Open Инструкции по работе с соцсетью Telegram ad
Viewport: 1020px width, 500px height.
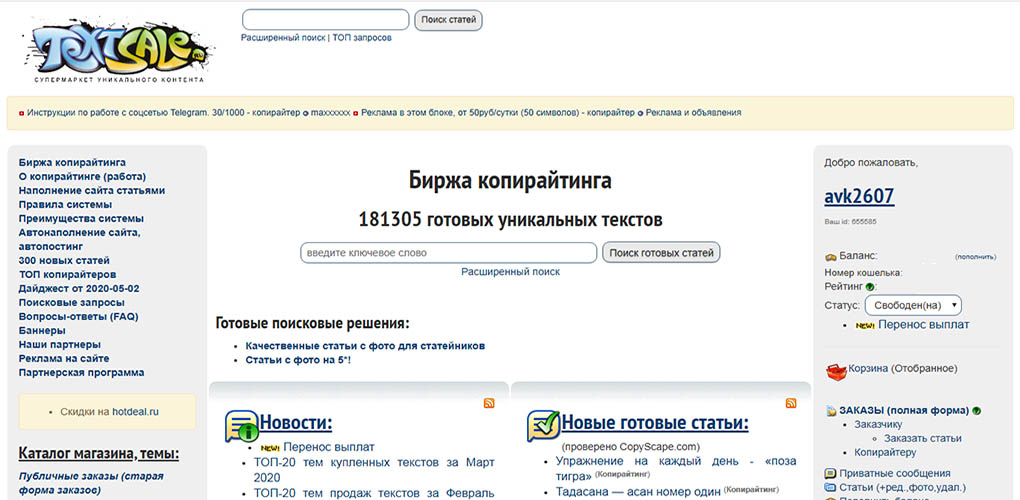click(x=163, y=112)
